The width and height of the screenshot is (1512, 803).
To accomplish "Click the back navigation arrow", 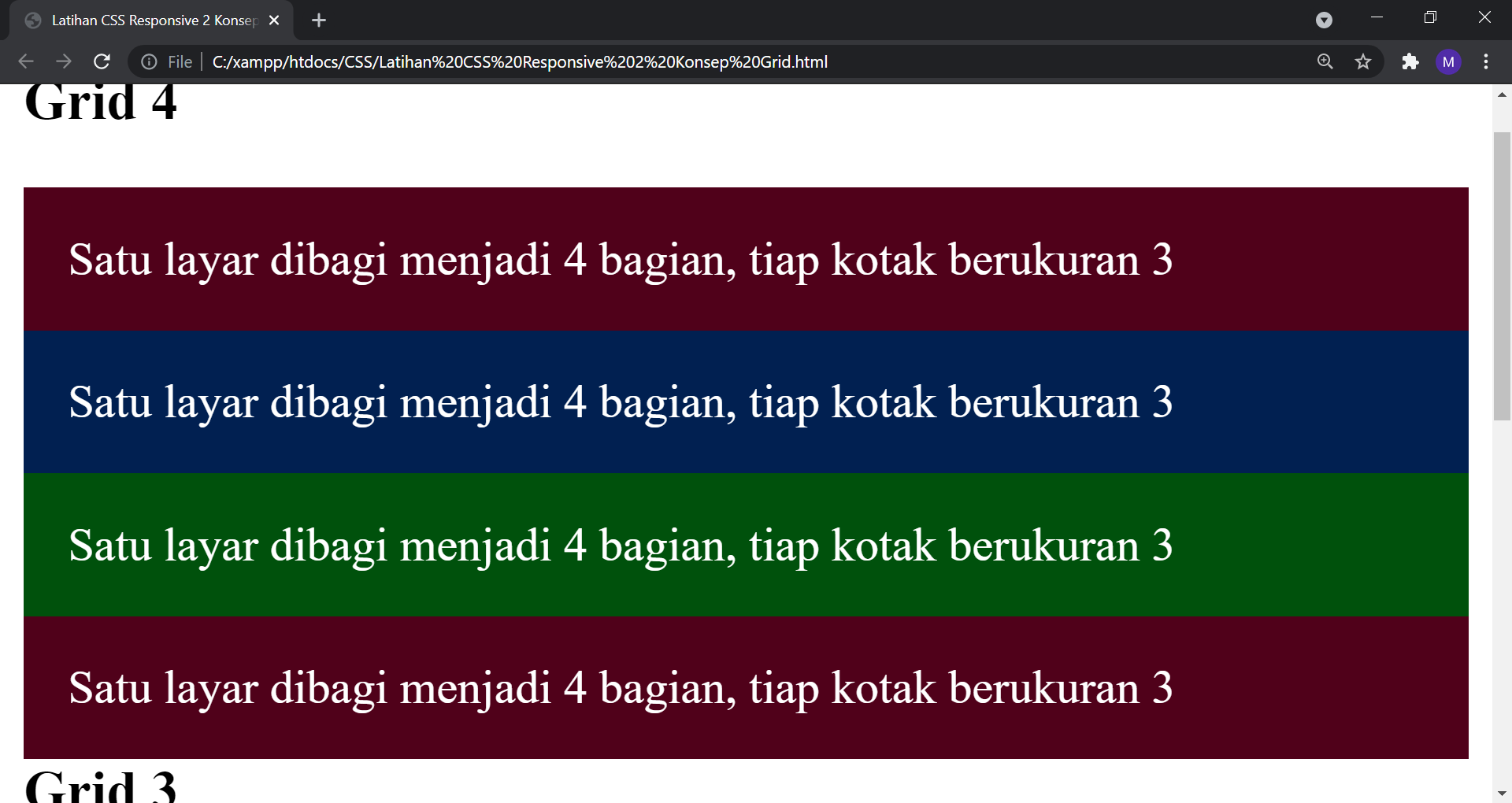I will coord(26,61).
